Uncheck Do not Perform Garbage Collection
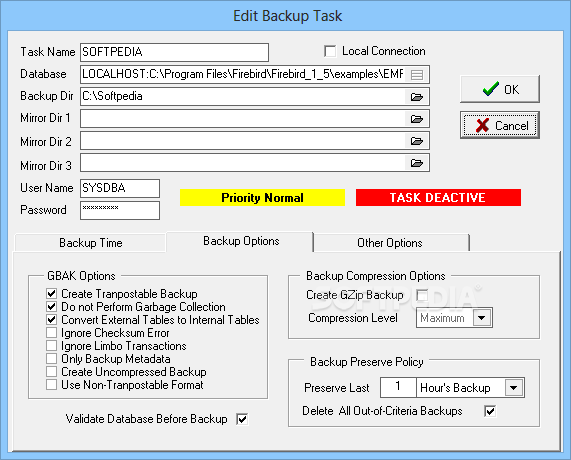Image resolution: width=571 pixels, height=460 pixels. point(51,307)
